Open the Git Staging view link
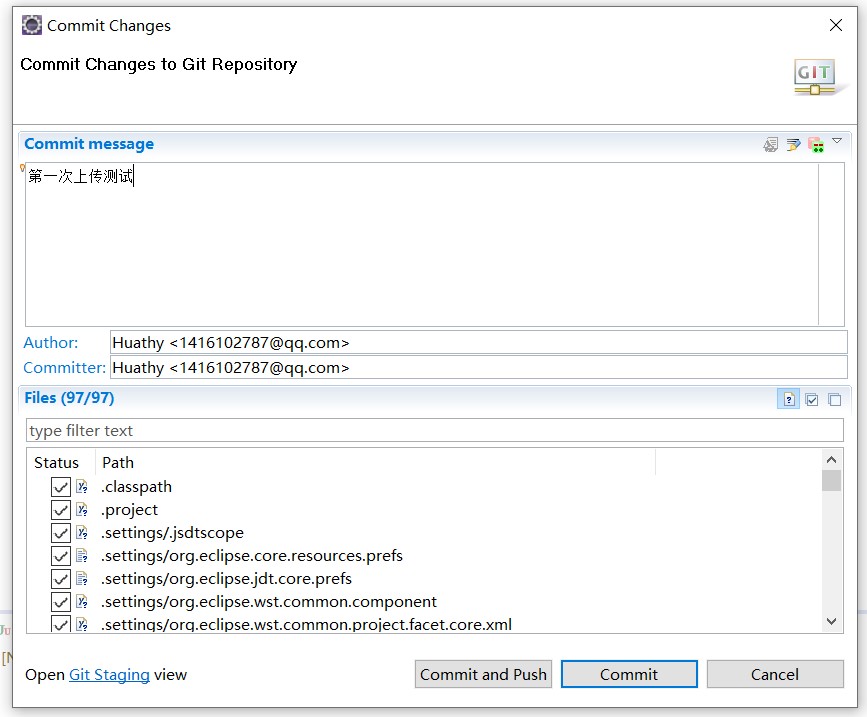This screenshot has width=867, height=717. (x=109, y=674)
